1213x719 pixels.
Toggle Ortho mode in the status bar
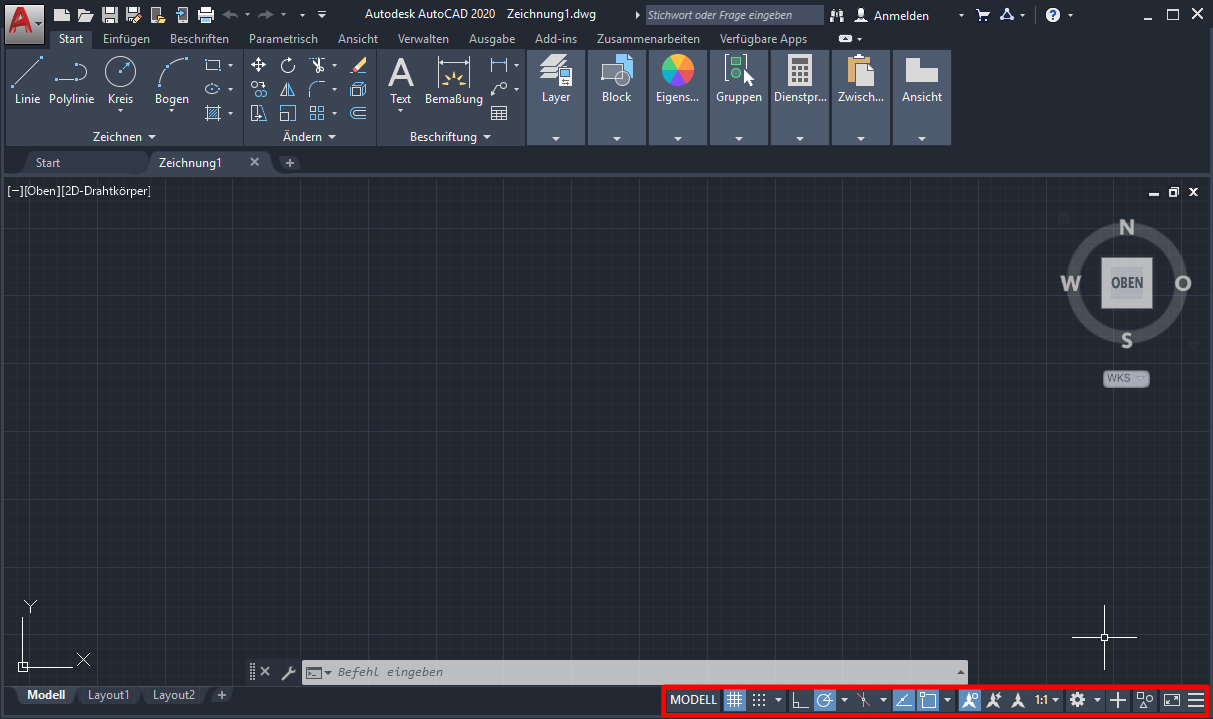tap(800, 700)
